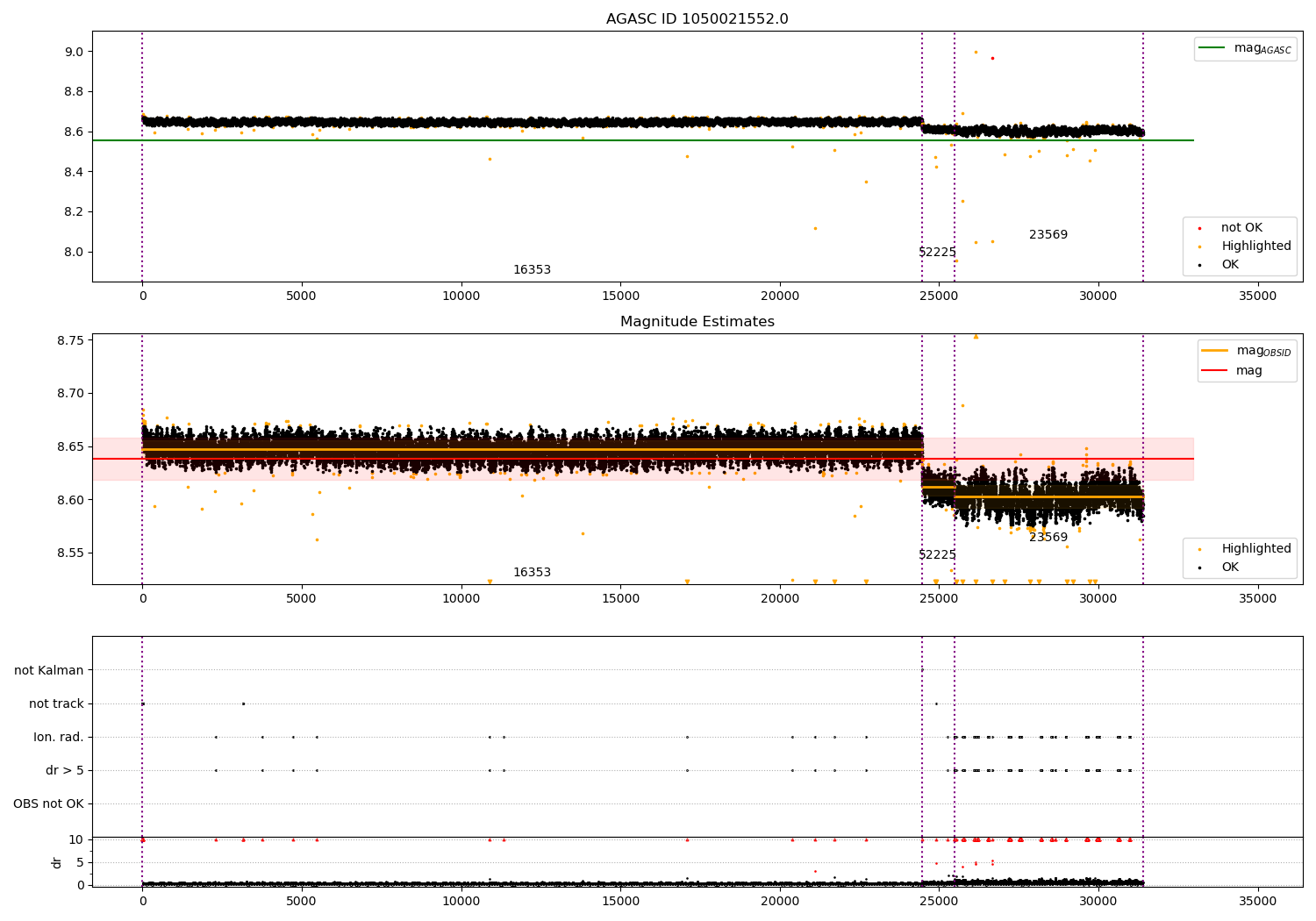Screen dimensions: 1316x921
Task: Click the "10" tick on the dr axis
Action: pos(76,840)
